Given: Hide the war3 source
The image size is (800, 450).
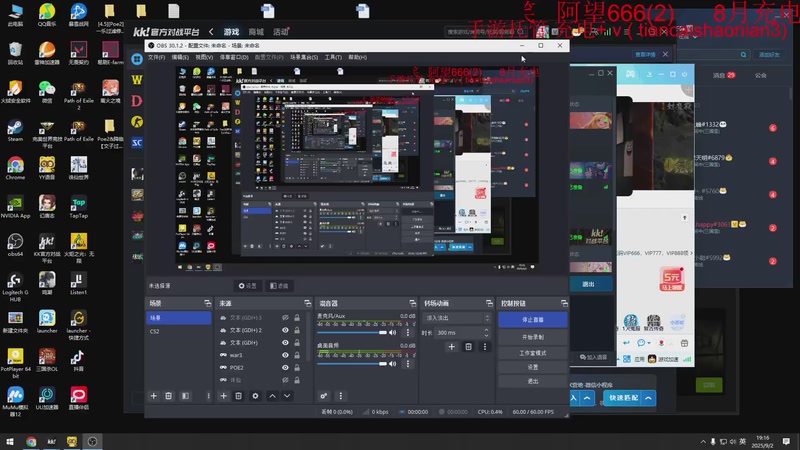Looking at the screenshot, I should [285, 355].
